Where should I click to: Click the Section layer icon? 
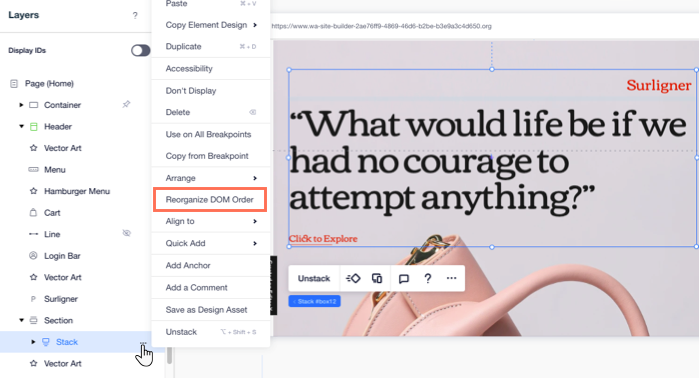coord(33,320)
